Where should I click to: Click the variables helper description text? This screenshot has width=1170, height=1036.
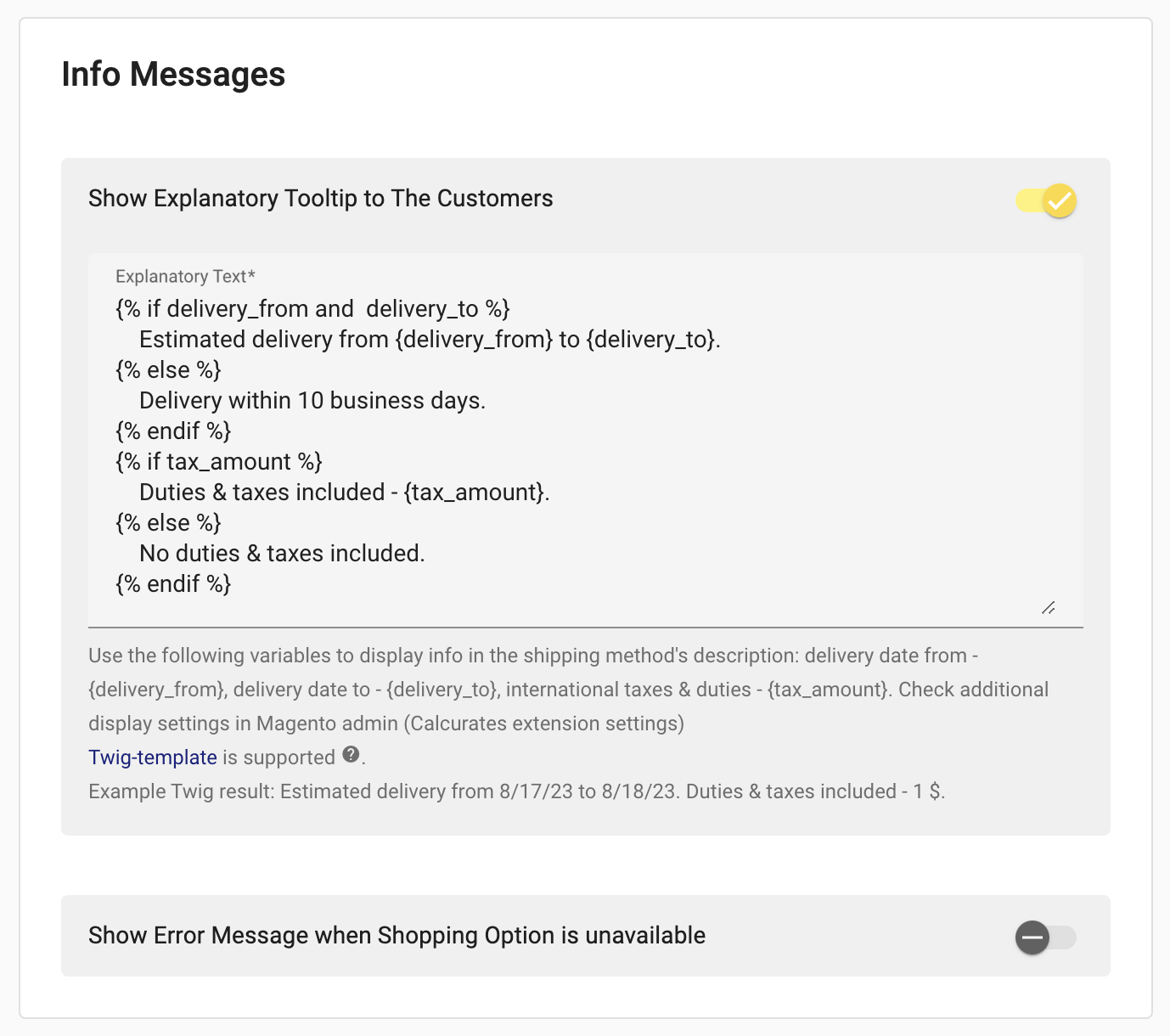[569, 690]
